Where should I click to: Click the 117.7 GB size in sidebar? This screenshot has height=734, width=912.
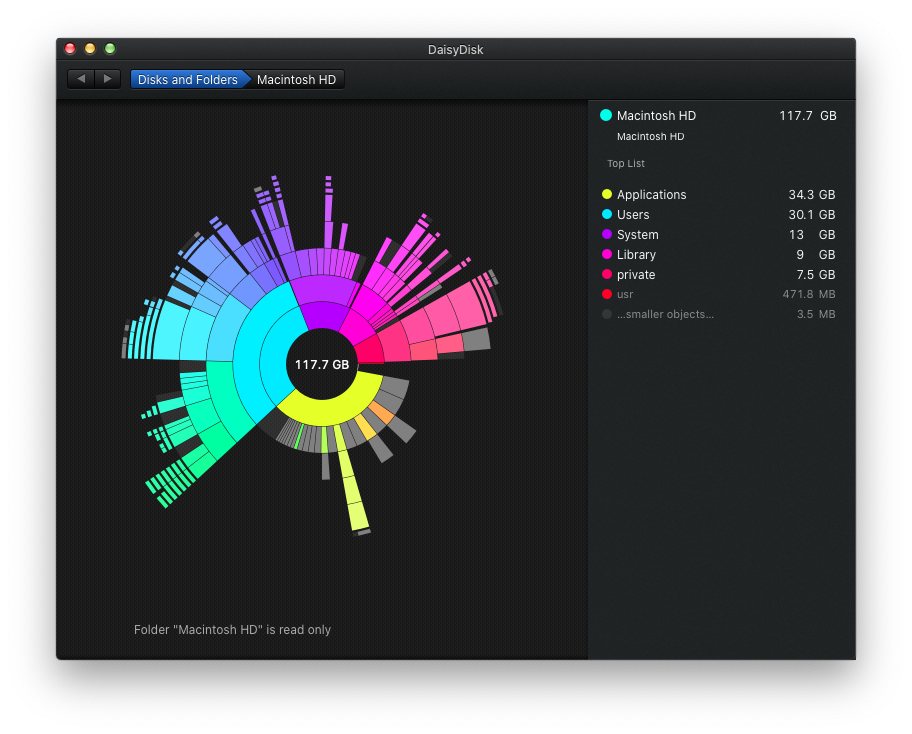coord(807,116)
